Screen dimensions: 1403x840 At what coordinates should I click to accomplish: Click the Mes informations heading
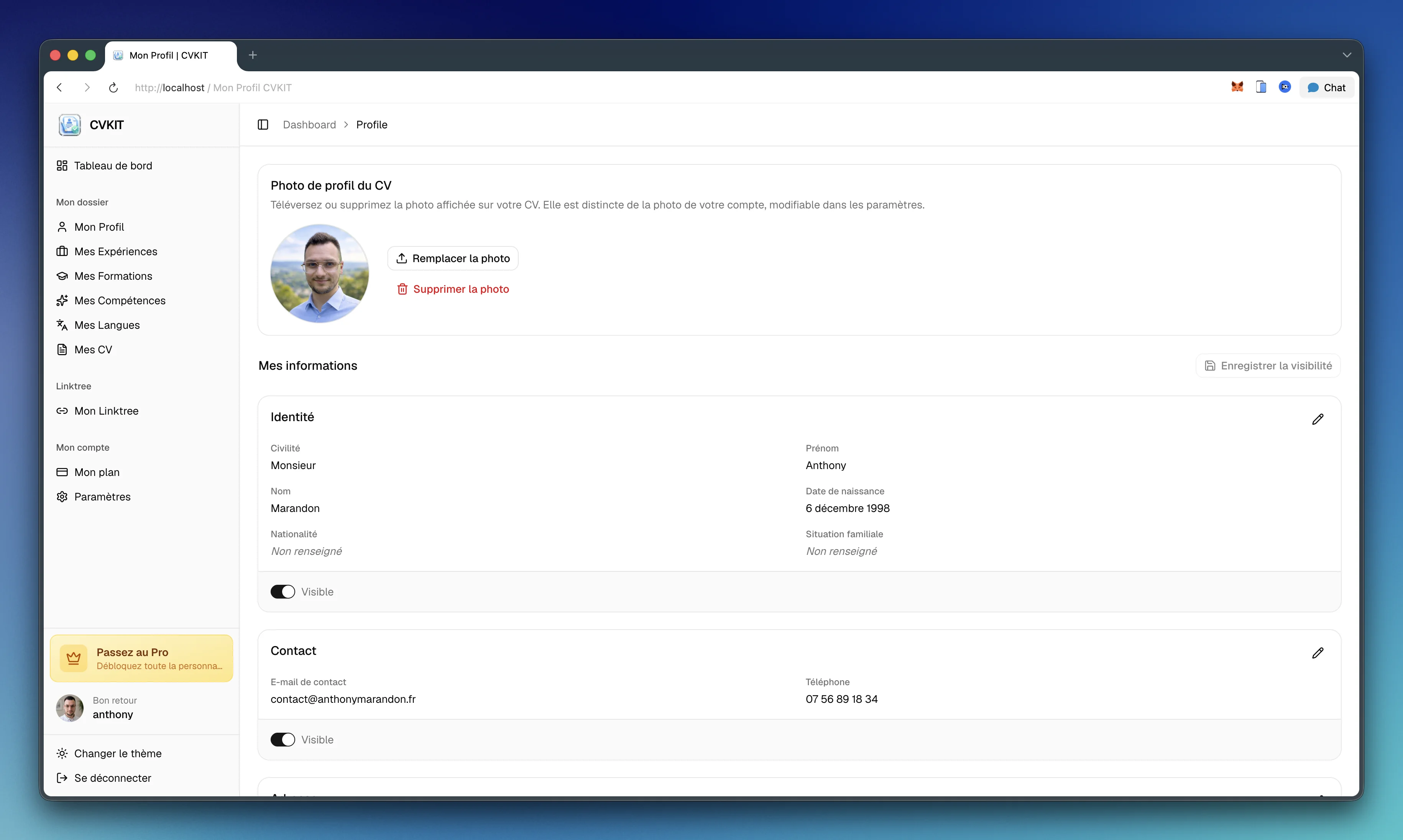(308, 366)
